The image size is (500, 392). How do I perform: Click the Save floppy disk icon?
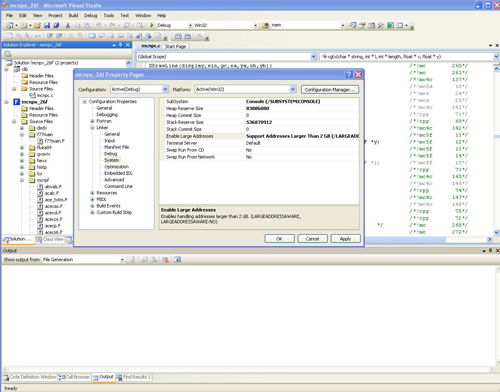pos(47,25)
